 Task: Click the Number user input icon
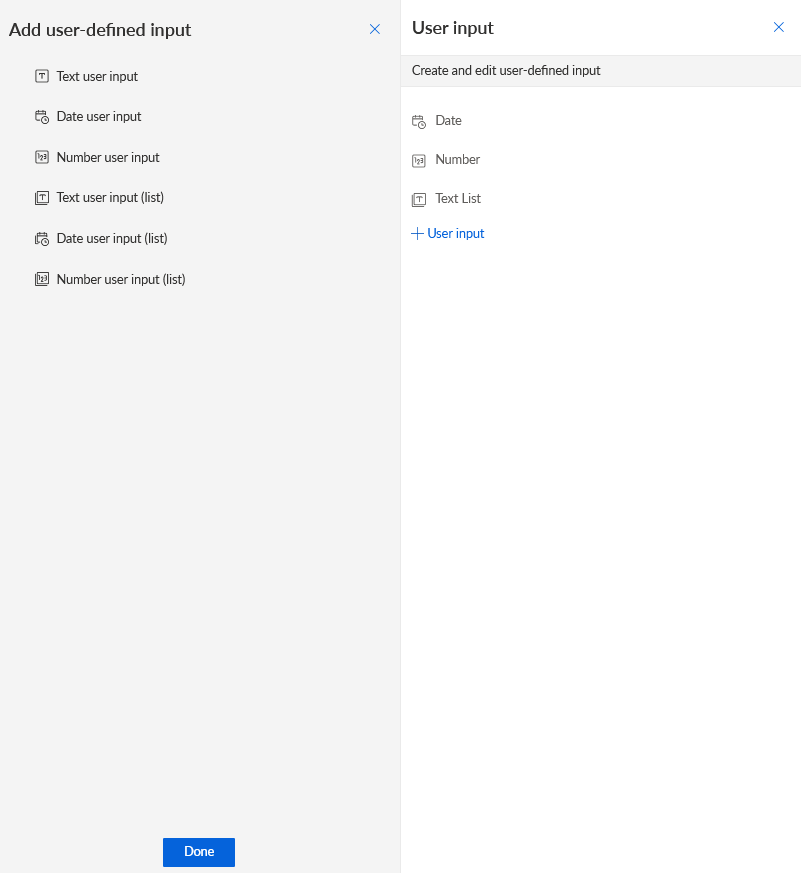[x=42, y=158]
